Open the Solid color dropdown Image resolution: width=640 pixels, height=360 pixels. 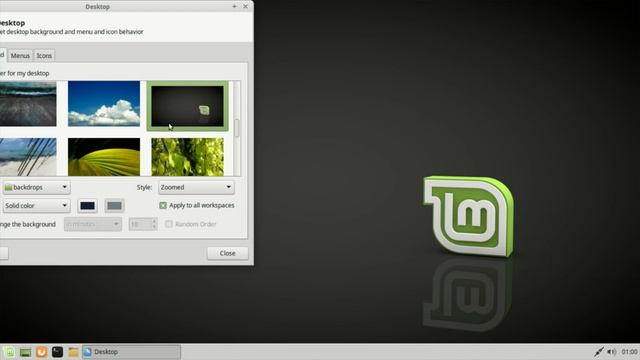pos(36,206)
